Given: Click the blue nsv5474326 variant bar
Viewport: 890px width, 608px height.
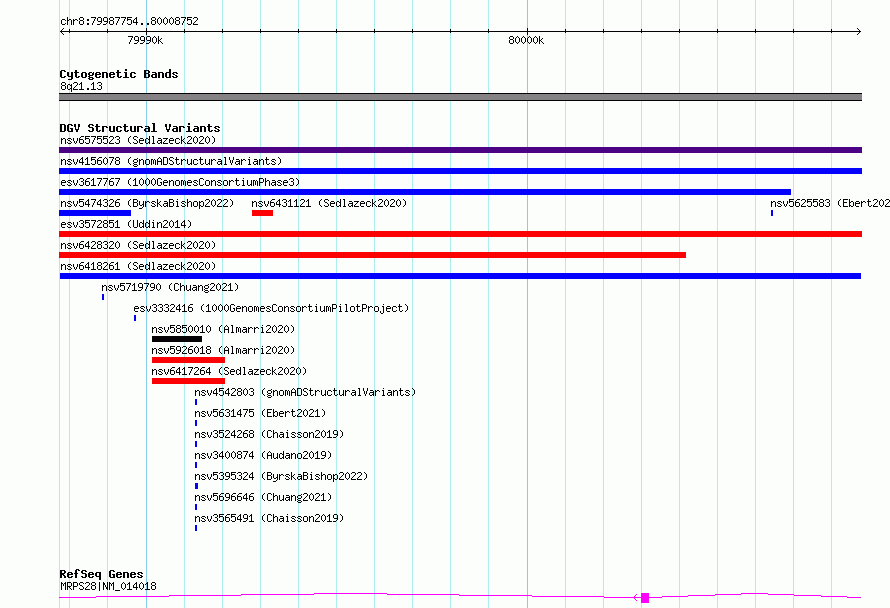Looking at the screenshot, I should coord(95,213).
